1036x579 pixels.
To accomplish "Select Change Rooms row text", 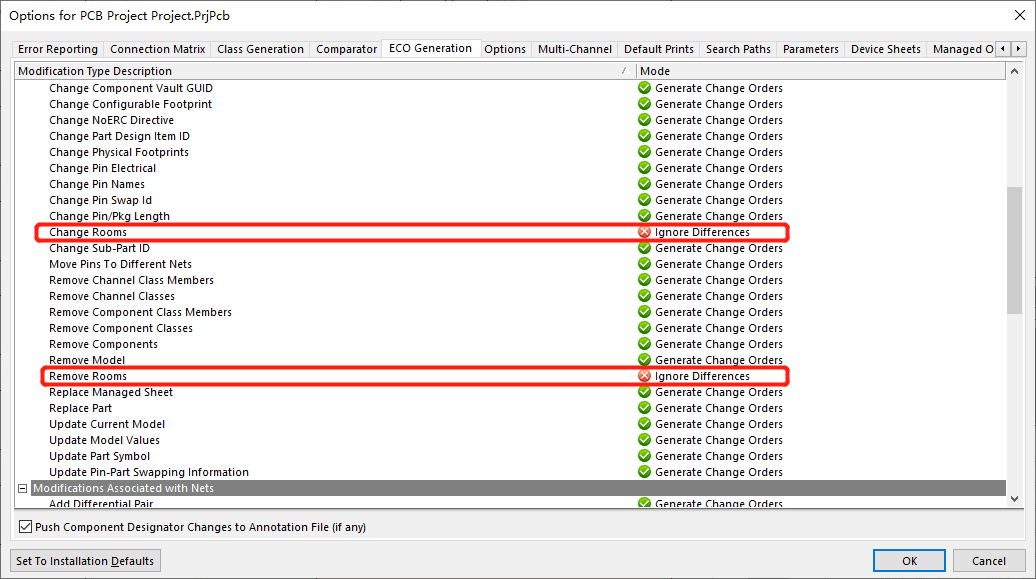I will (88, 232).
